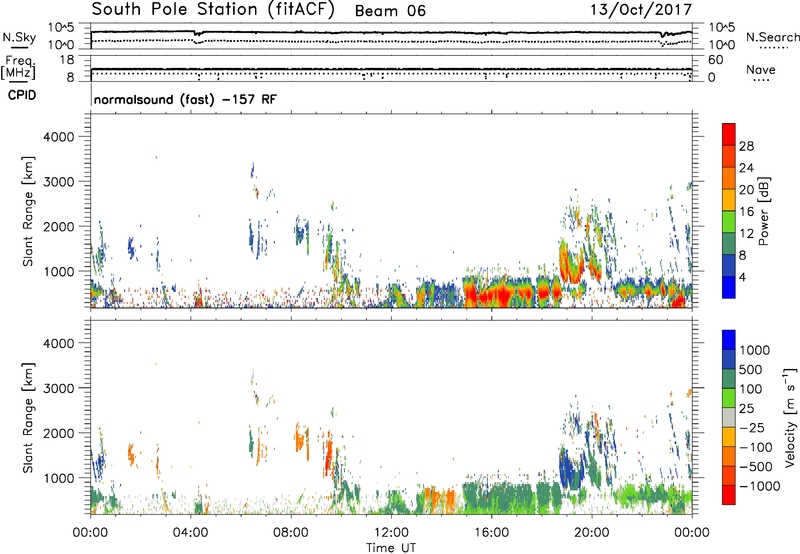Viewport: 800px width, 554px height.
Task: Click '3000' tick on the velocity panel
Action: click(58, 388)
